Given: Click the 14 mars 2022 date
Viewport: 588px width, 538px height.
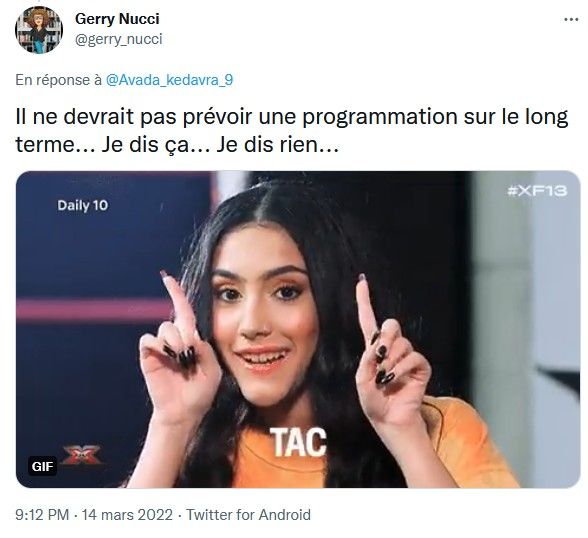Looking at the screenshot, I should [x=127, y=514].
